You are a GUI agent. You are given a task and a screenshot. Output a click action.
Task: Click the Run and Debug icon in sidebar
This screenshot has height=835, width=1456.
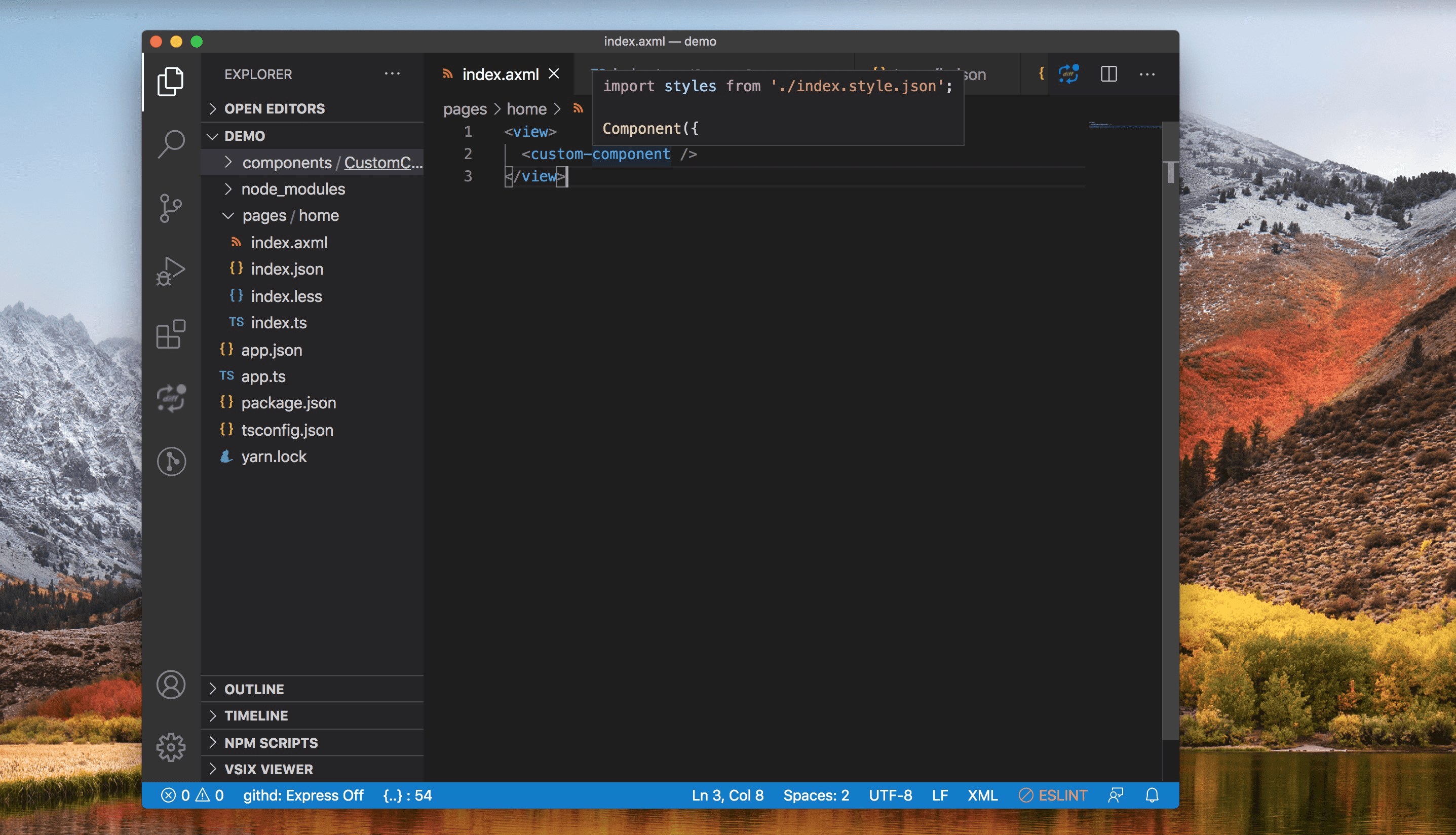coord(170,270)
